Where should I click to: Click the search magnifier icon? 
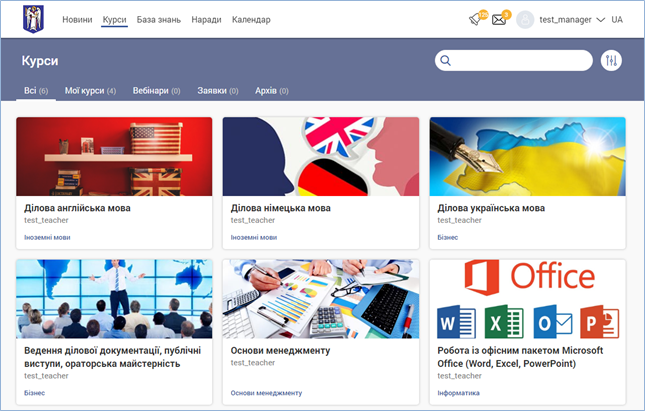444,61
